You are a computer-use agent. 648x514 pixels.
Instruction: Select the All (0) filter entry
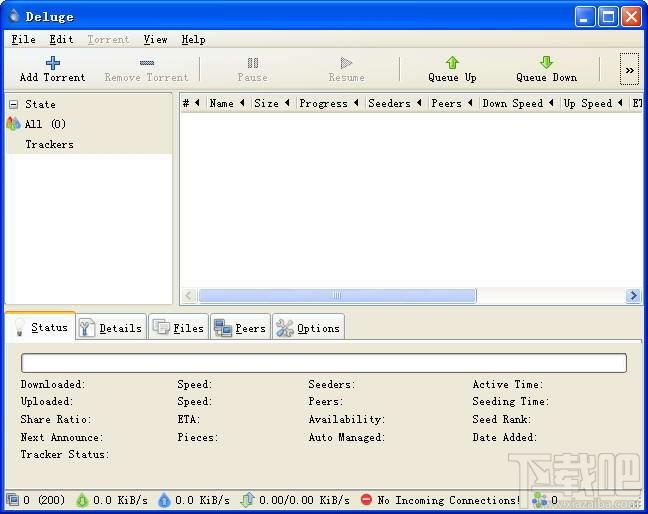point(45,124)
